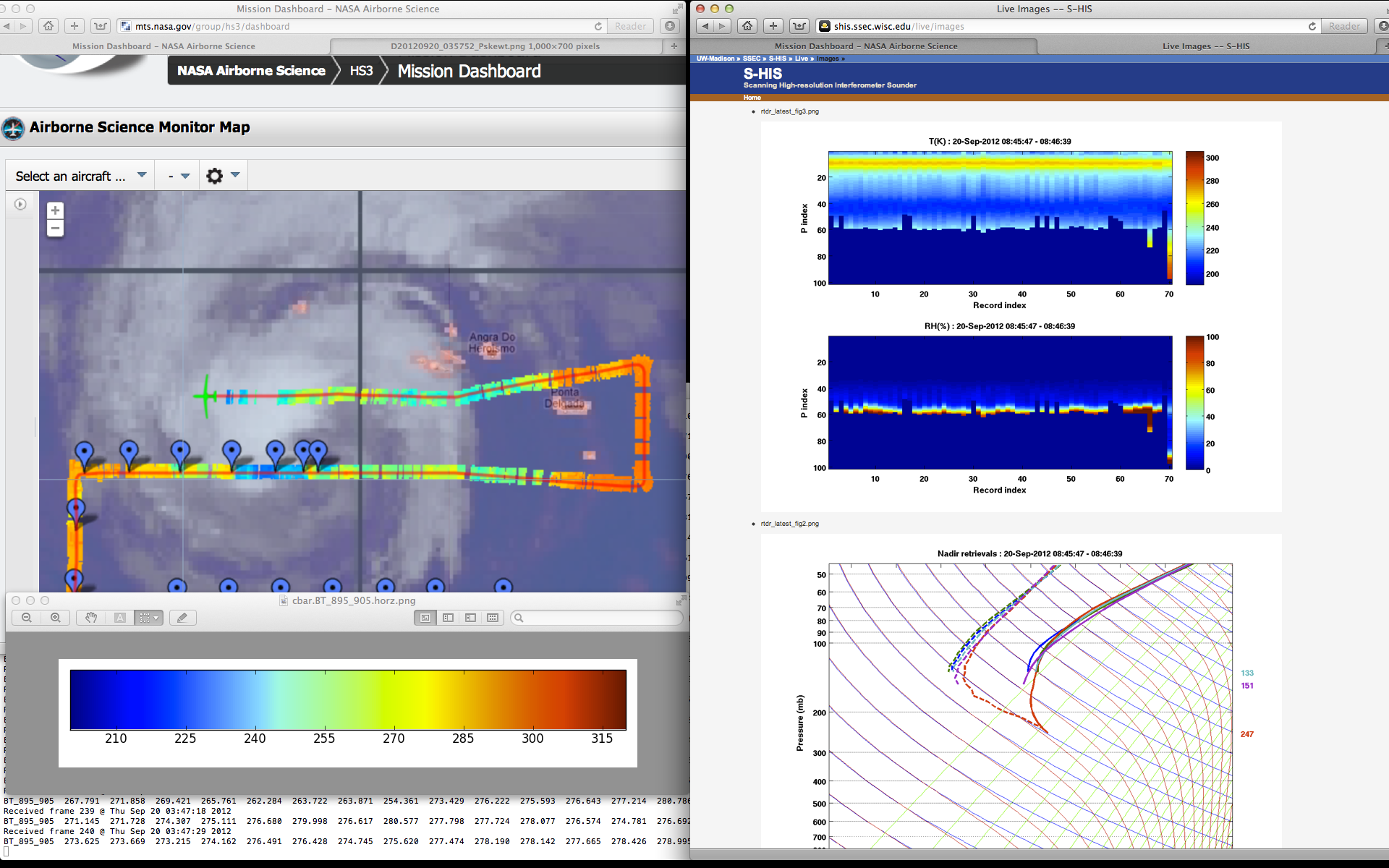1389x868 pixels.
Task: Click the Preview search field
Action: 597,618
